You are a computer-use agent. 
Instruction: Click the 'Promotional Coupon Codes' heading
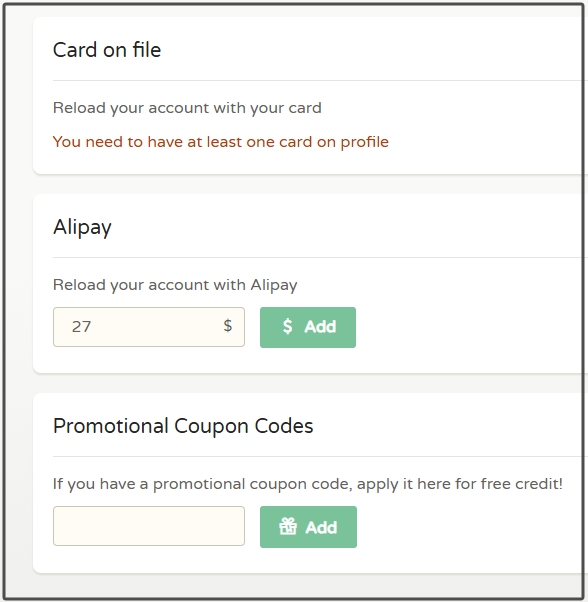coord(183,426)
